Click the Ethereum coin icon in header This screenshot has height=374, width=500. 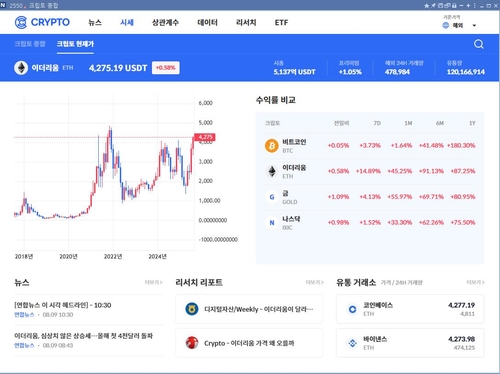click(x=21, y=68)
